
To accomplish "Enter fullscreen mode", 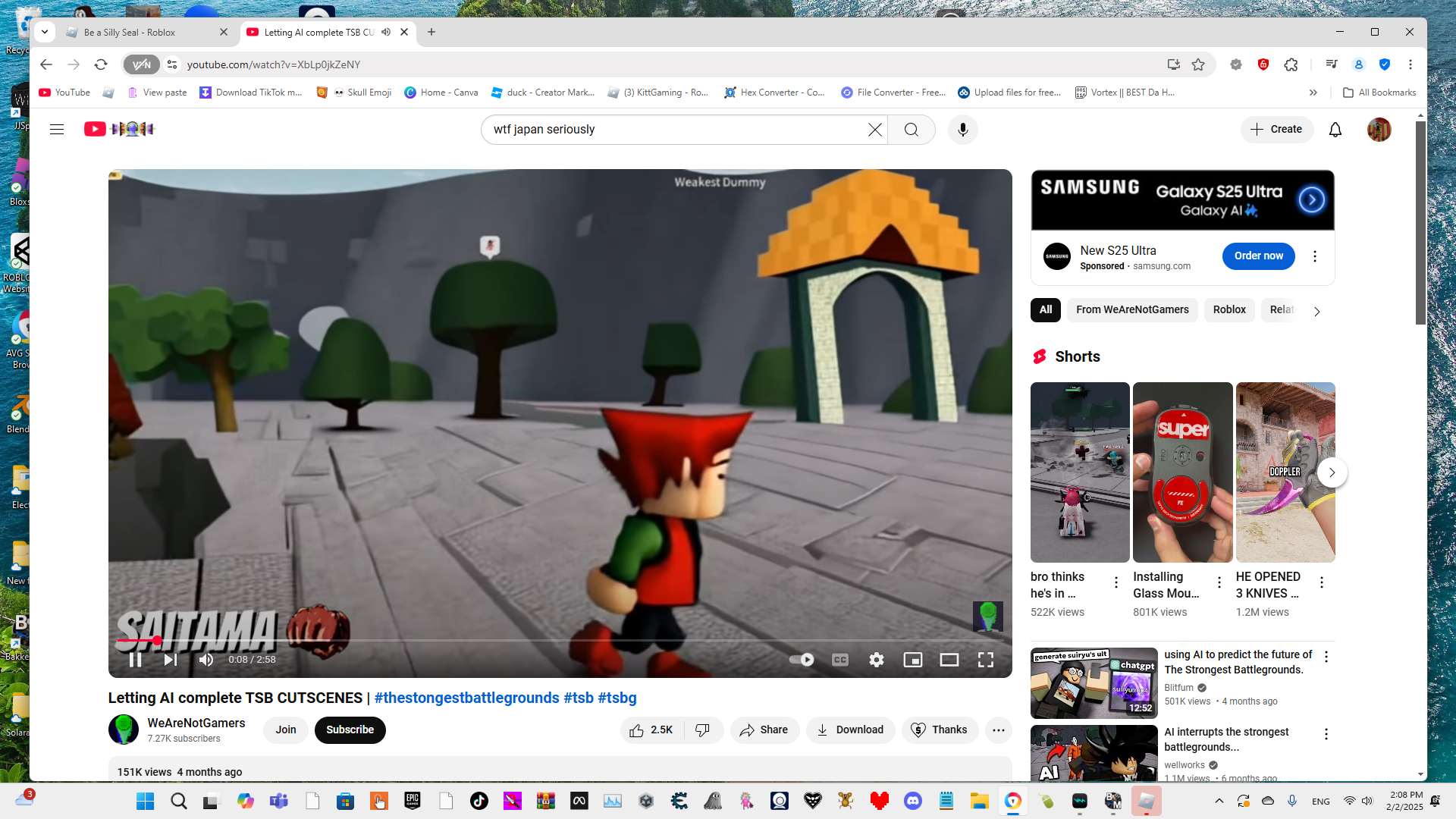I will pos(985,660).
